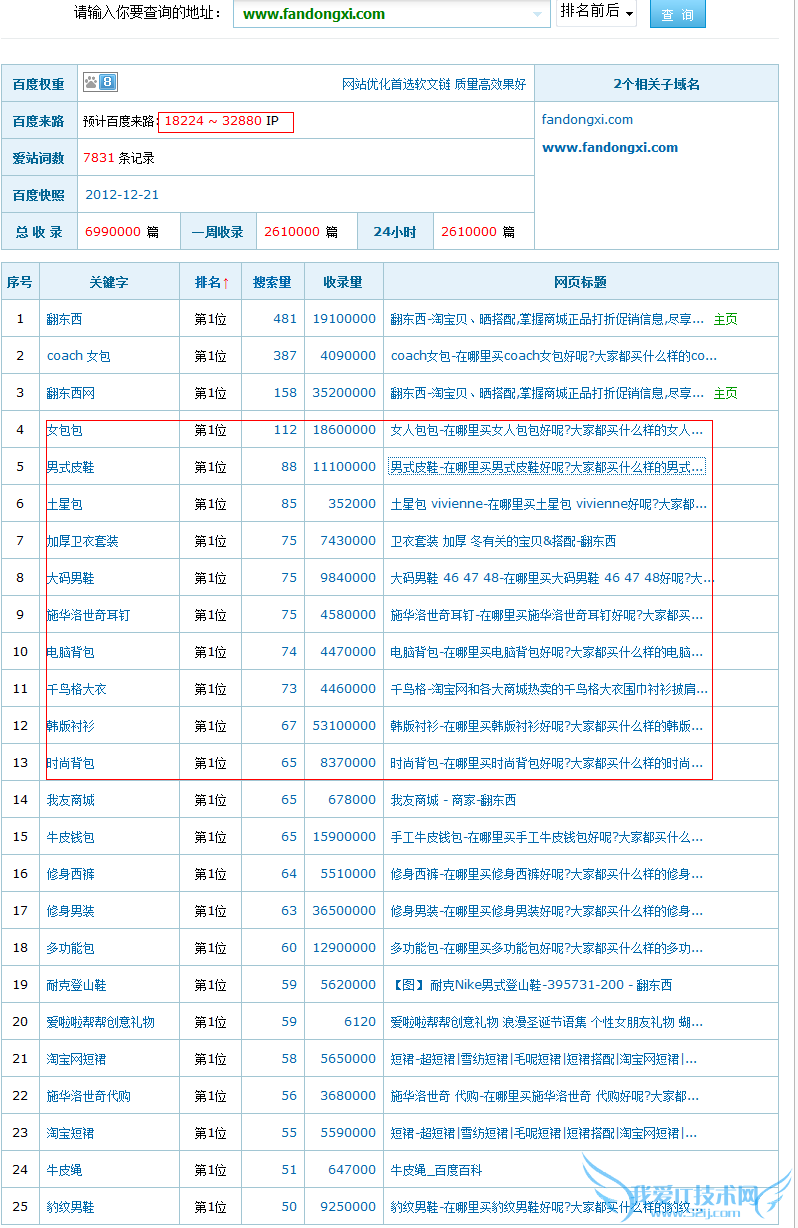Open the address input dropdown arrow
This screenshot has width=798, height=1228.
tap(539, 14)
